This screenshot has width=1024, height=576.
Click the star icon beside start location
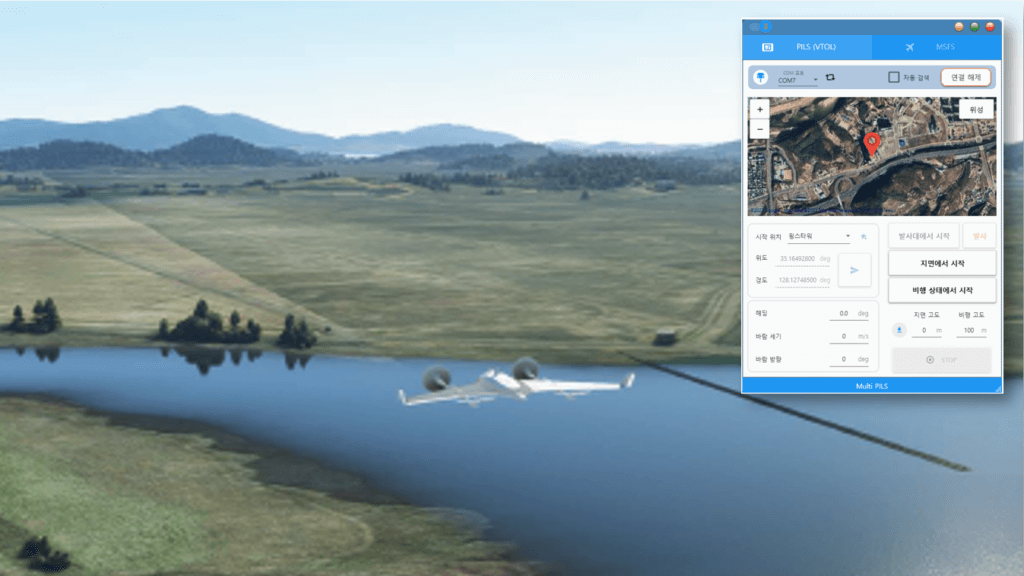(x=864, y=237)
